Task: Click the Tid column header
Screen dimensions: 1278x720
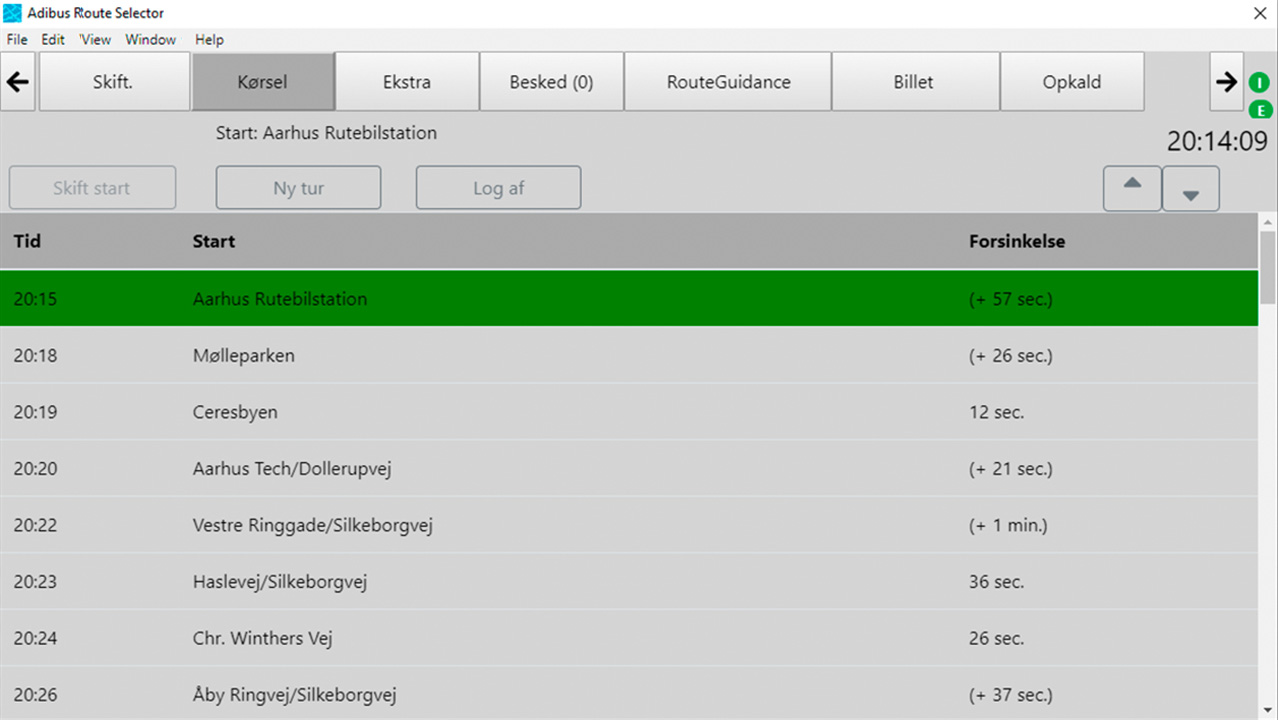Action: (x=27, y=241)
